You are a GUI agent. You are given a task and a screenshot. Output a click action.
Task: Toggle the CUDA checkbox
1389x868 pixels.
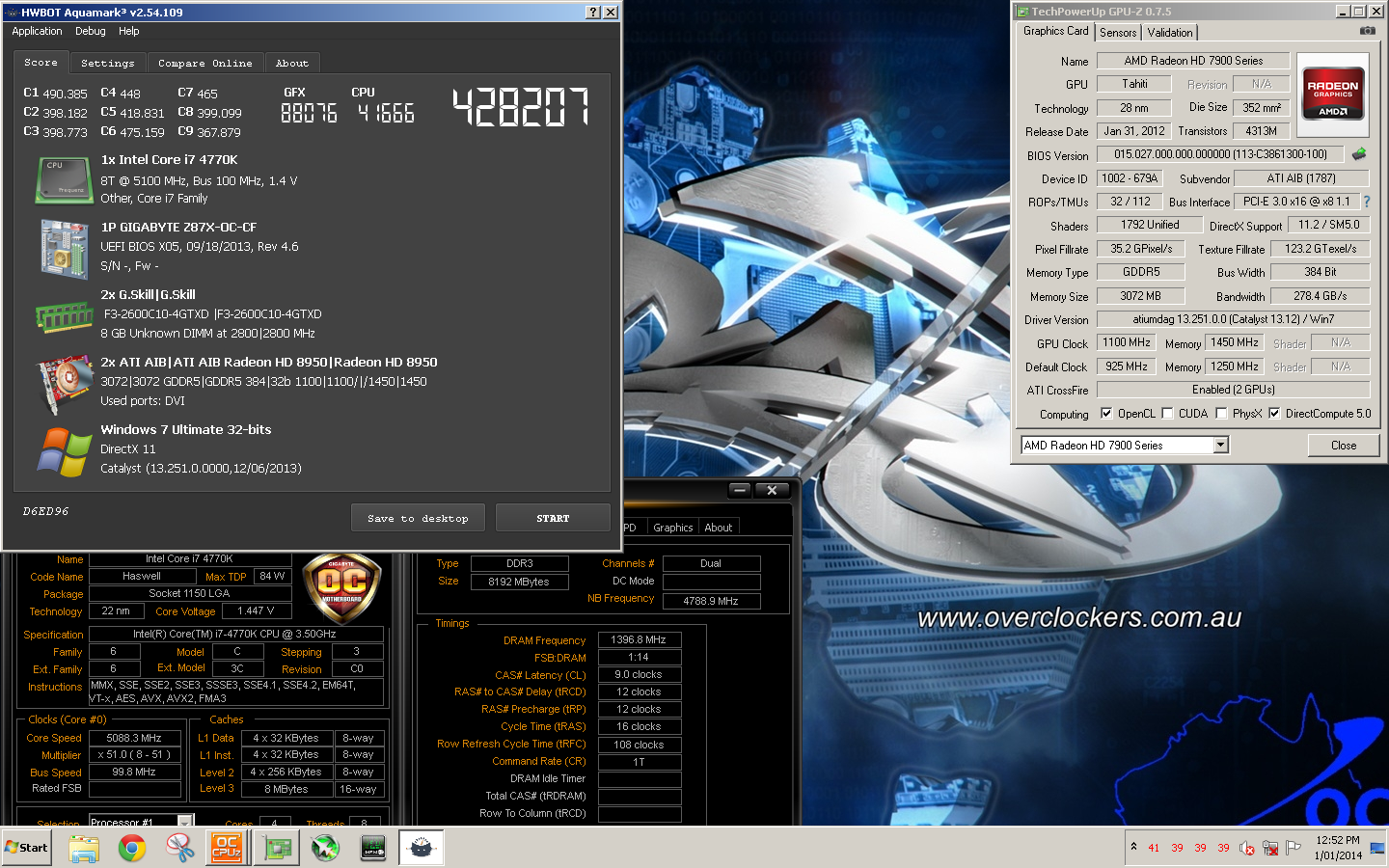(x=1167, y=413)
